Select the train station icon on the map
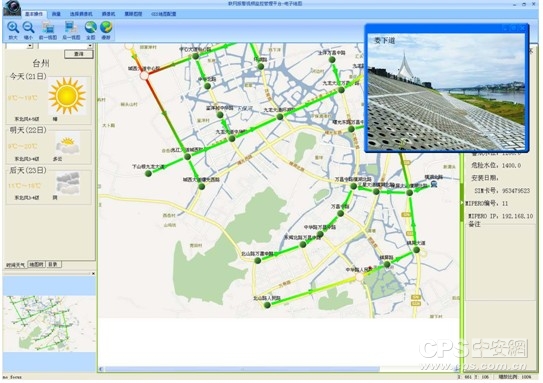 coord(434,184)
